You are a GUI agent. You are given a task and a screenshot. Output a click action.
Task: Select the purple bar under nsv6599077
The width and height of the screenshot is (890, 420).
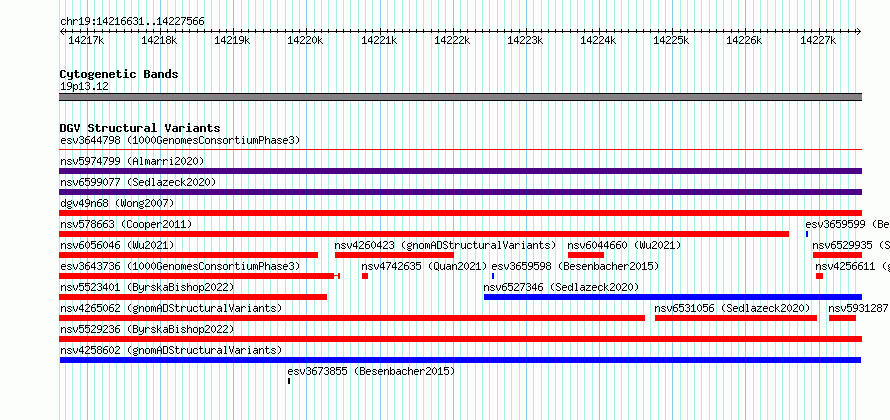tap(460, 192)
